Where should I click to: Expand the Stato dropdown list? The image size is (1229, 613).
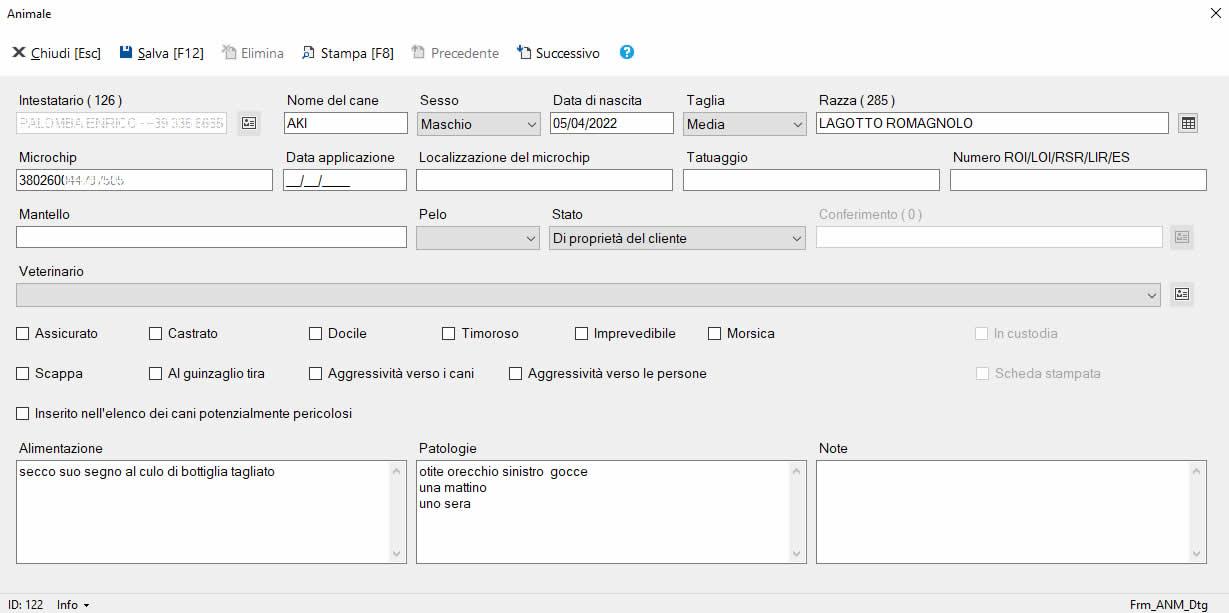797,239
